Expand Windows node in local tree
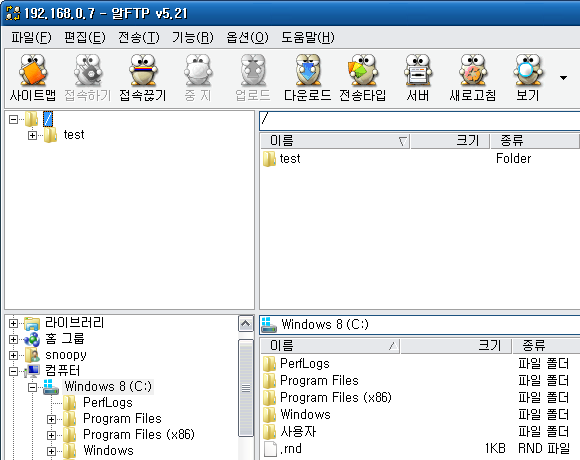Image resolution: width=580 pixels, height=460 pixels. (51, 451)
